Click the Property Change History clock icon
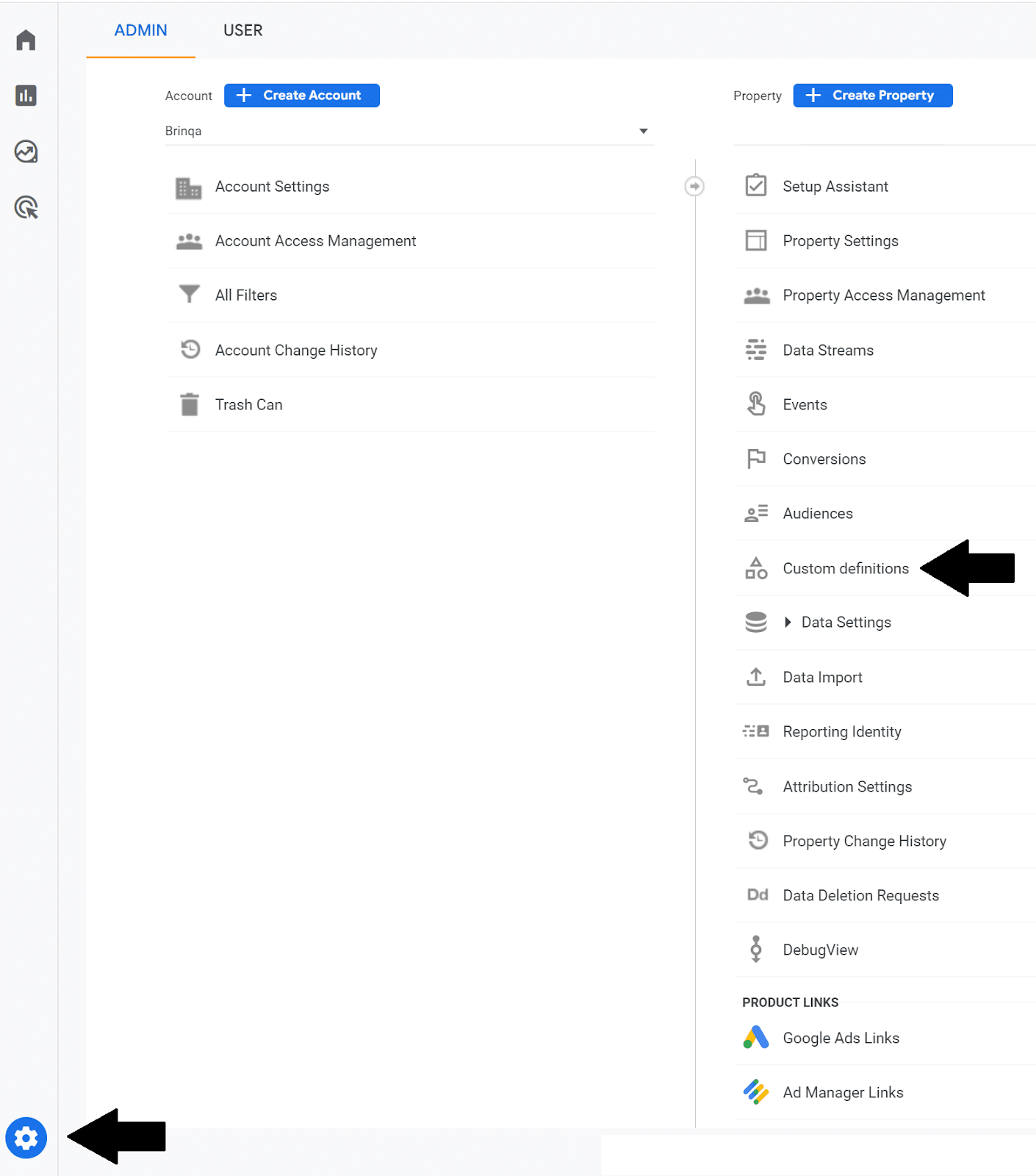 (x=758, y=839)
